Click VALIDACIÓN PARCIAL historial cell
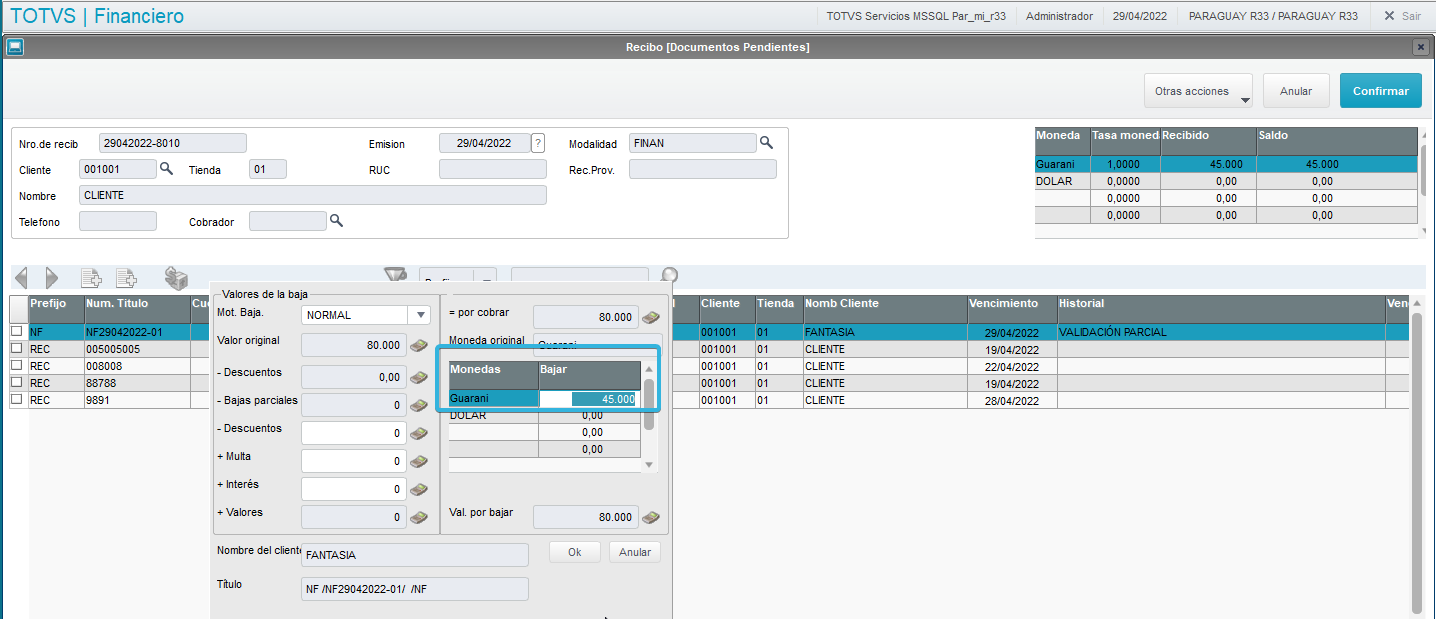This screenshot has width=1436, height=619. 1221,332
